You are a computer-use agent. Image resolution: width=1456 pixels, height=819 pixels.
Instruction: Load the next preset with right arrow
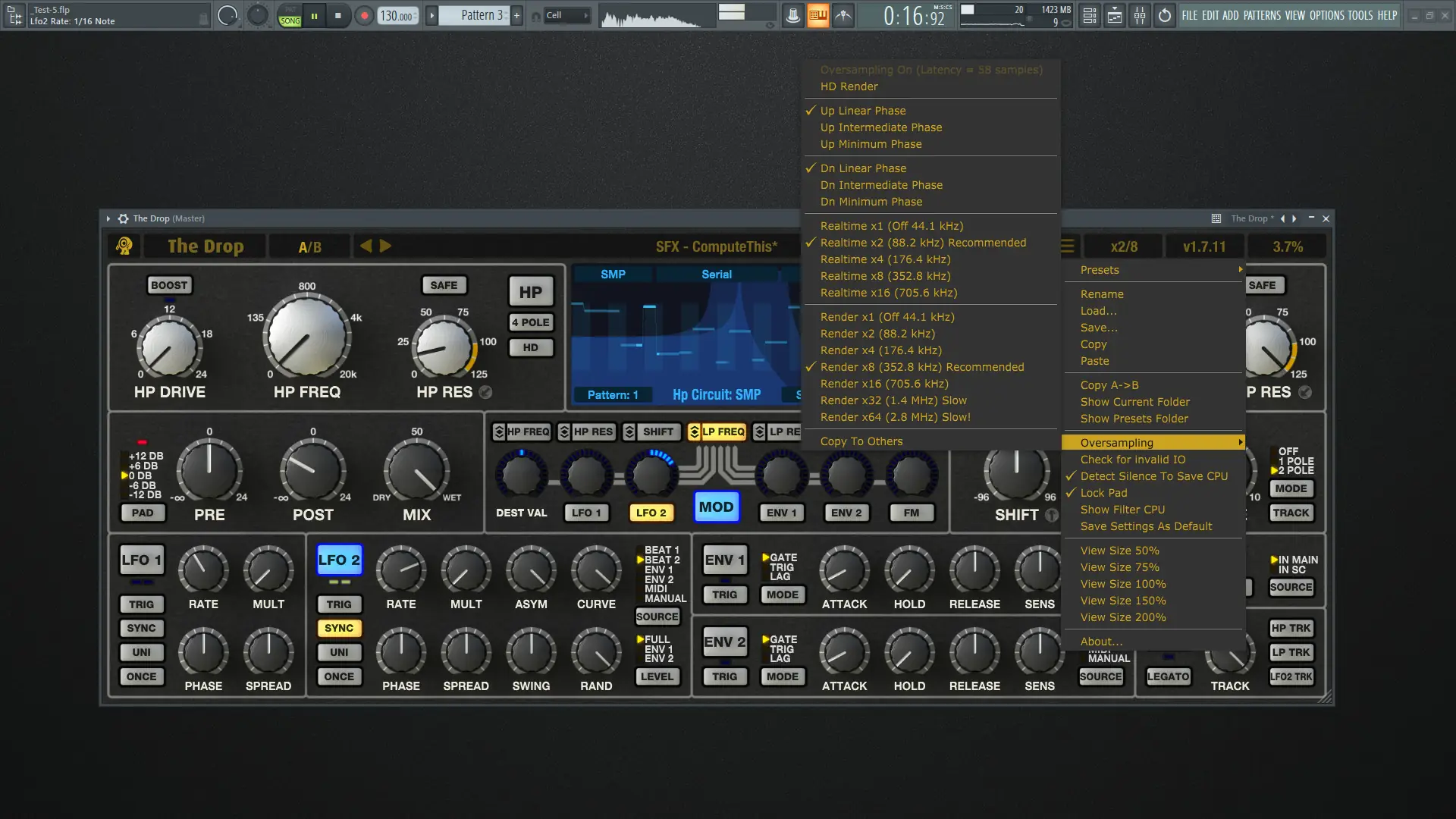pyautogui.click(x=385, y=246)
